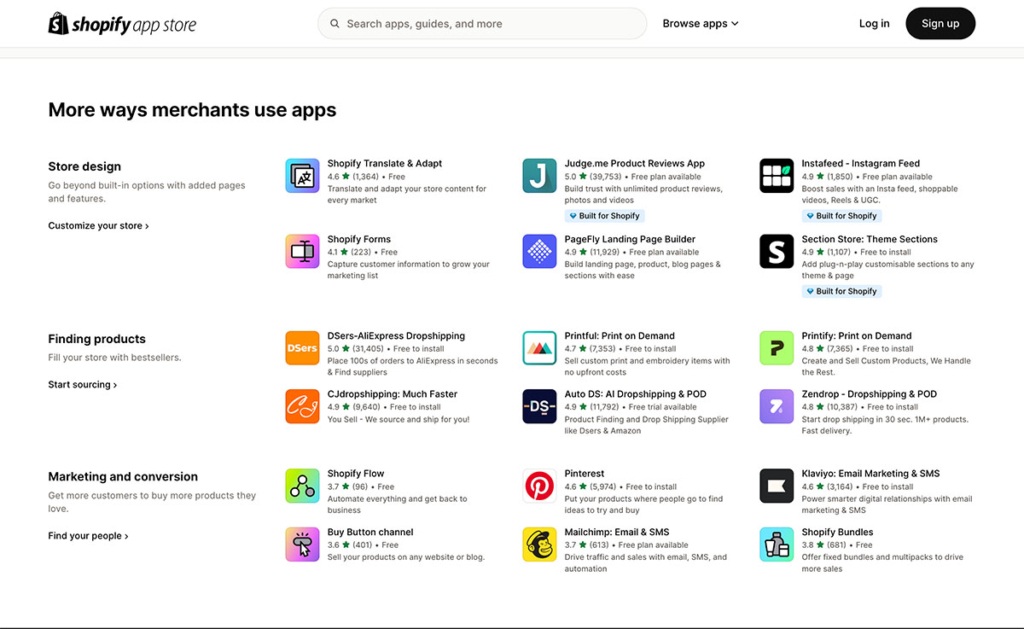Open the Klaviyo app icon
This screenshot has width=1024, height=629.
click(x=776, y=486)
